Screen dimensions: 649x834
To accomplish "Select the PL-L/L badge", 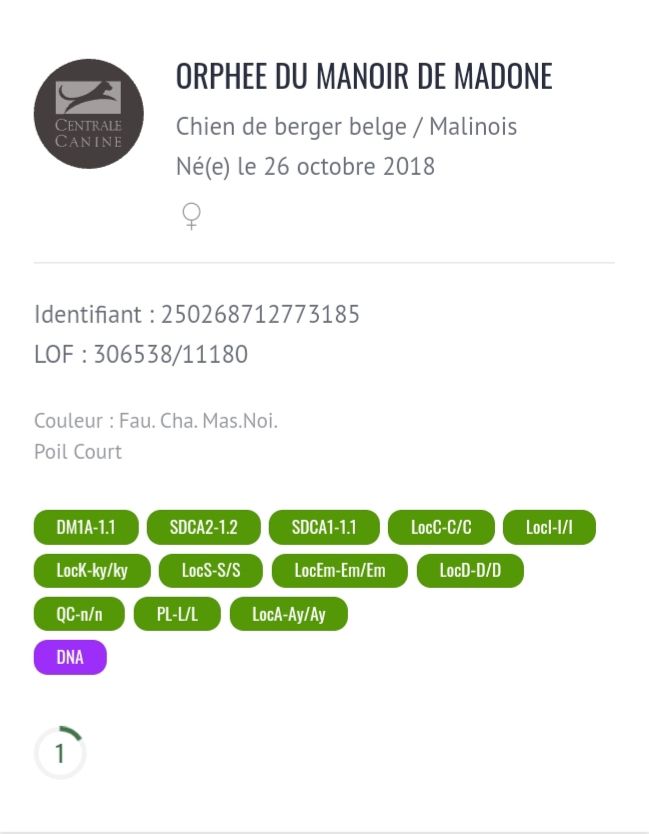I will (177, 614).
